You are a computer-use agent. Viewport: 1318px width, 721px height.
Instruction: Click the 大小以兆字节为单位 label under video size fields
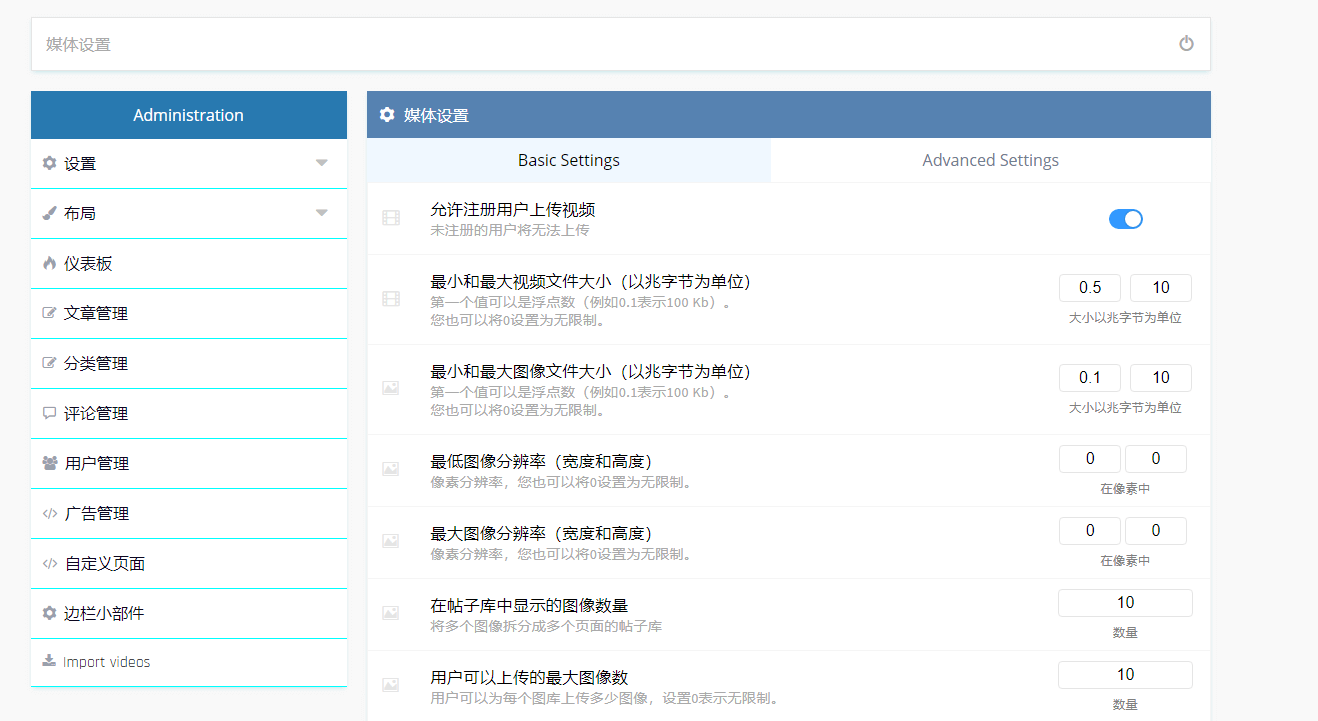point(1125,318)
